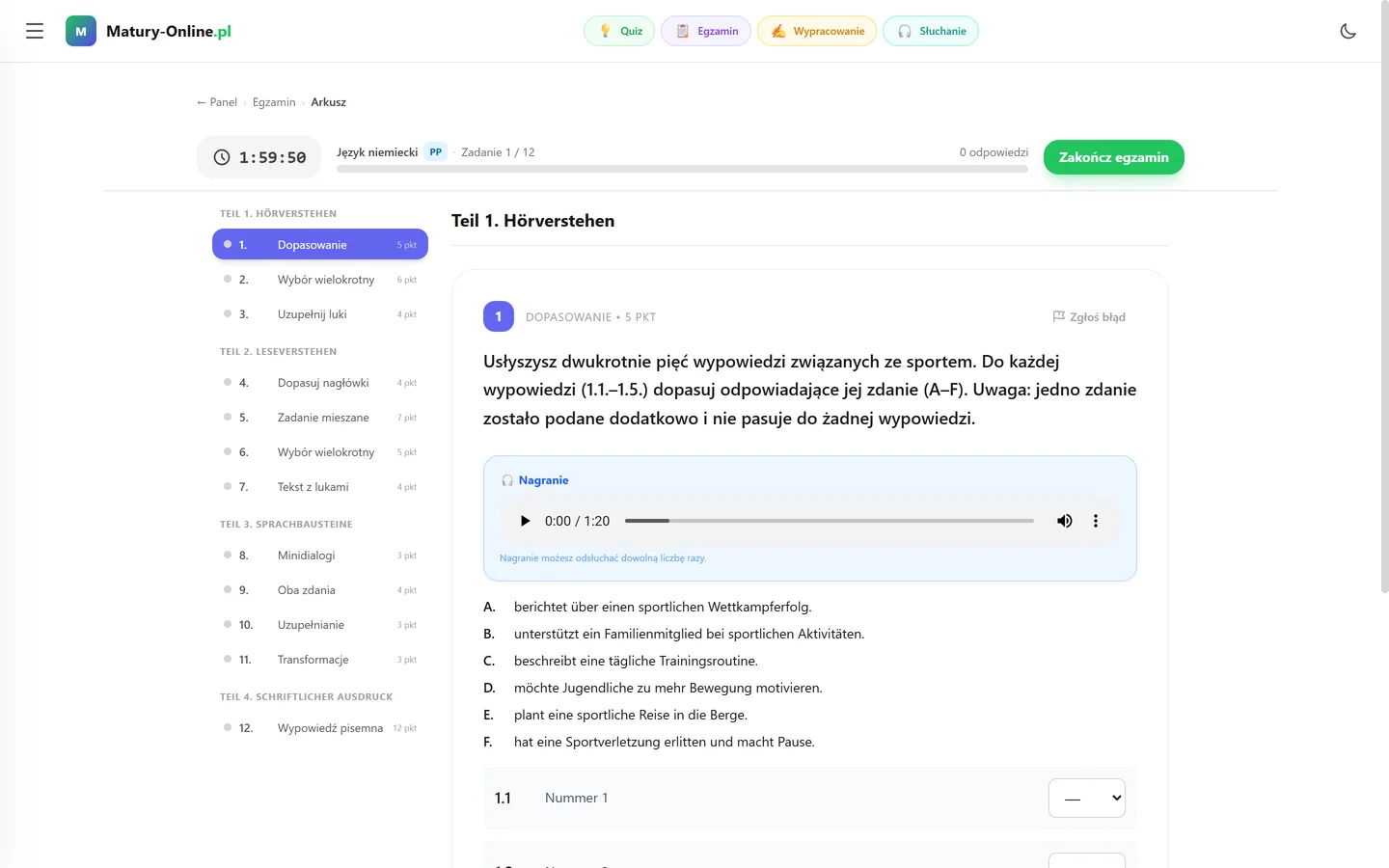This screenshot has height=868, width=1389.
Task: Go to task 7 Tekst z lukami
Action: (320, 487)
